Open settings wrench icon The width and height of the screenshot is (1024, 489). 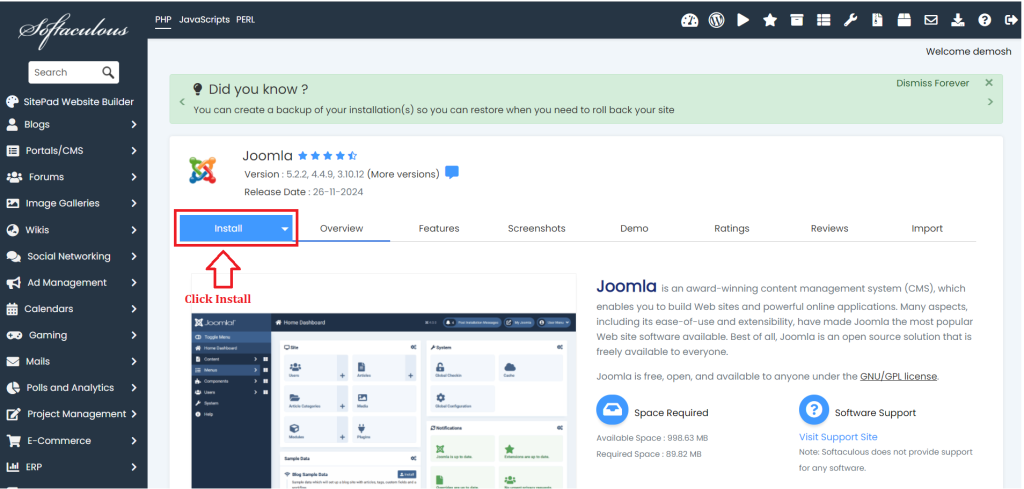point(850,20)
